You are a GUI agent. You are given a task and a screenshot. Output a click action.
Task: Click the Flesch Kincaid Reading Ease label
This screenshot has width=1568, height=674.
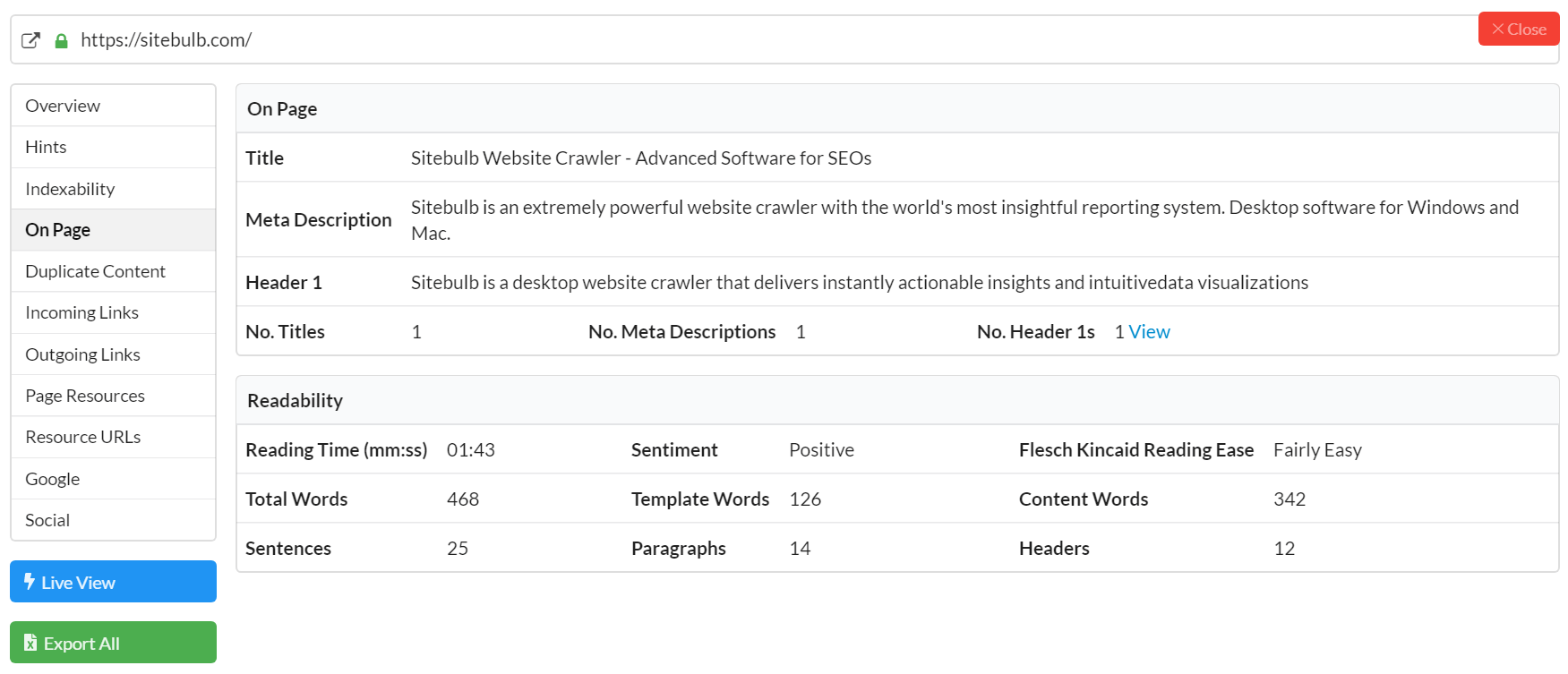(x=1136, y=450)
